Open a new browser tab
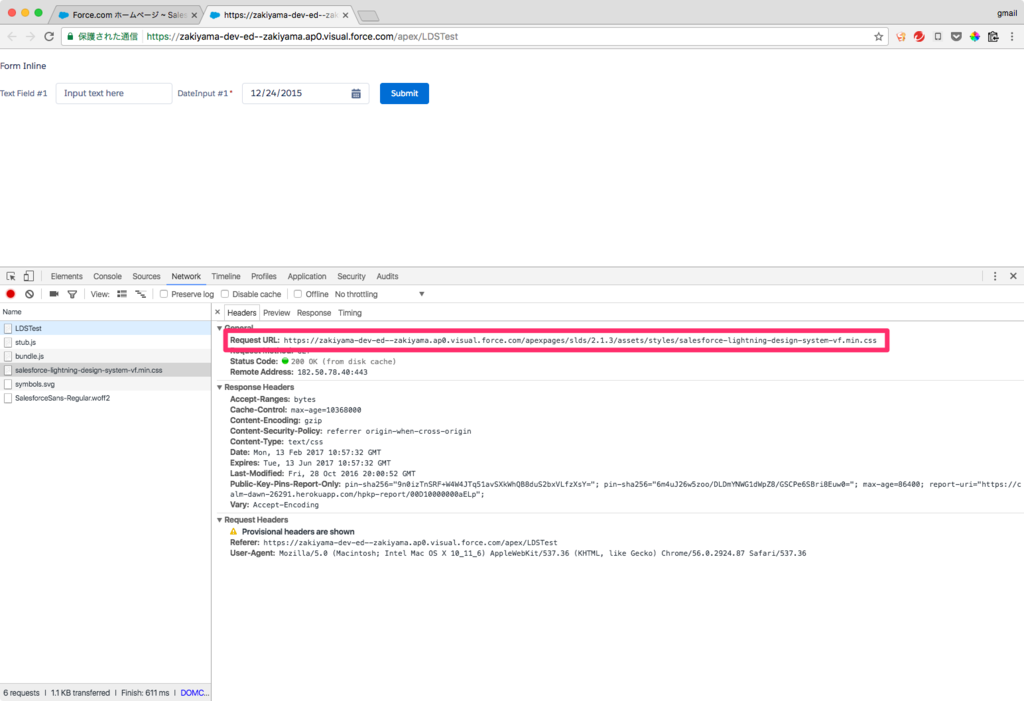Viewport: 1024px width, 701px height. point(368,16)
